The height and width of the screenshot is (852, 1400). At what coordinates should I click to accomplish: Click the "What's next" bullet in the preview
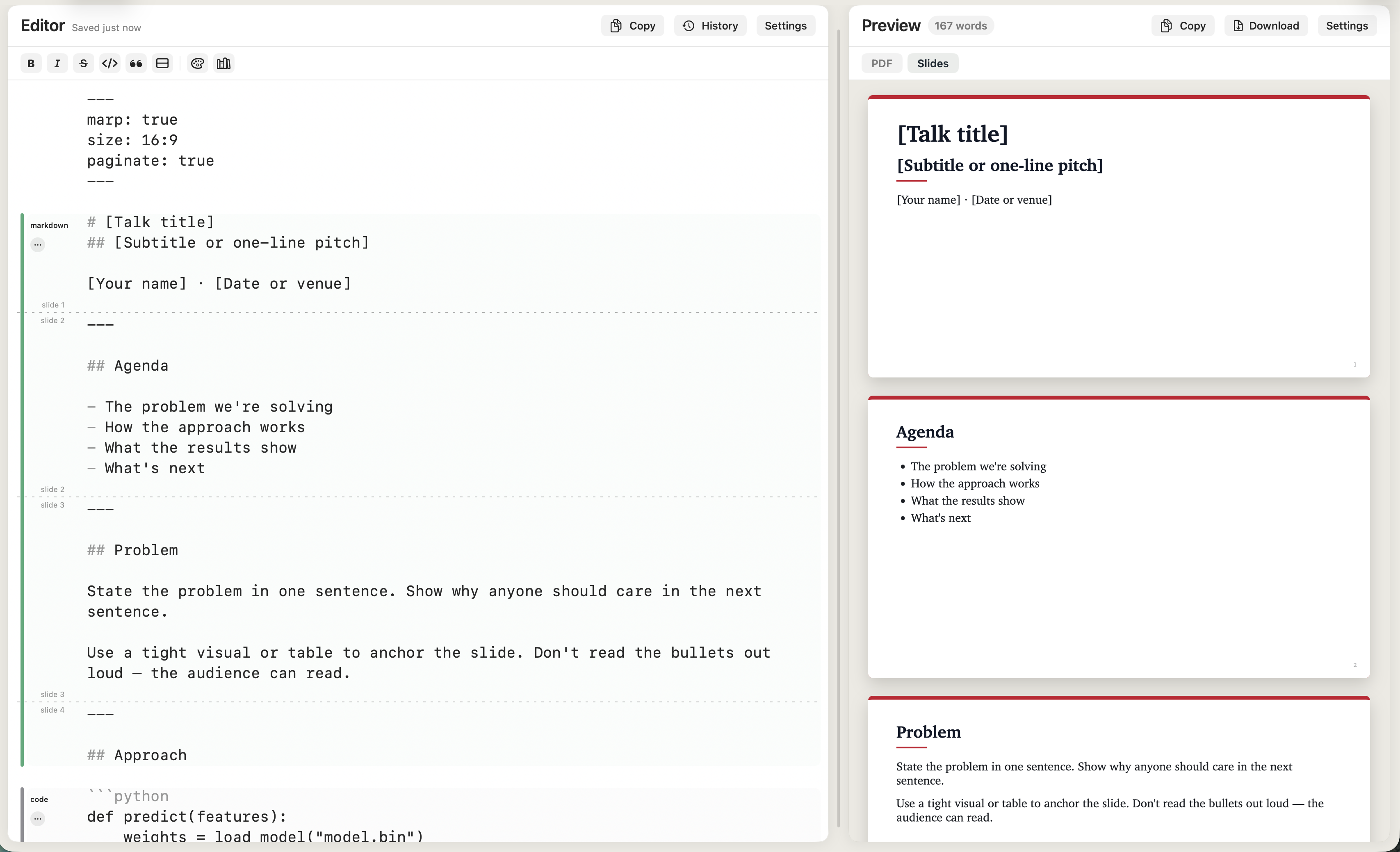tap(940, 517)
